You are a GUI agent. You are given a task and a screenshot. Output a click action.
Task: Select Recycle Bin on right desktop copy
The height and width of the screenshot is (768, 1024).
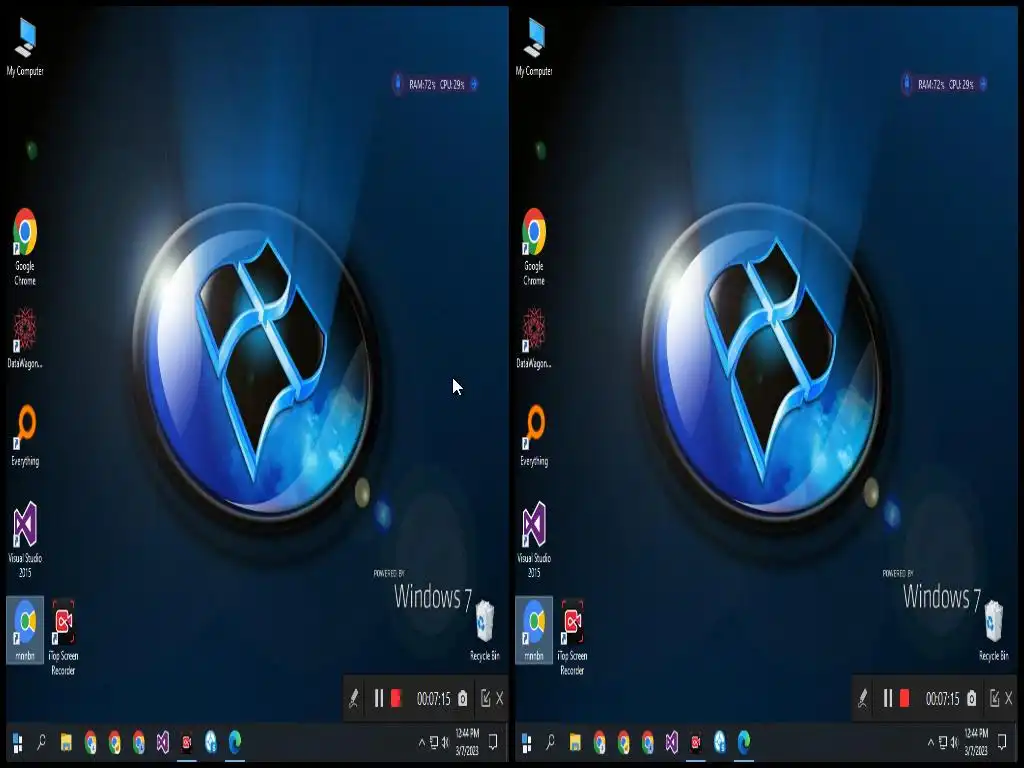point(993,630)
